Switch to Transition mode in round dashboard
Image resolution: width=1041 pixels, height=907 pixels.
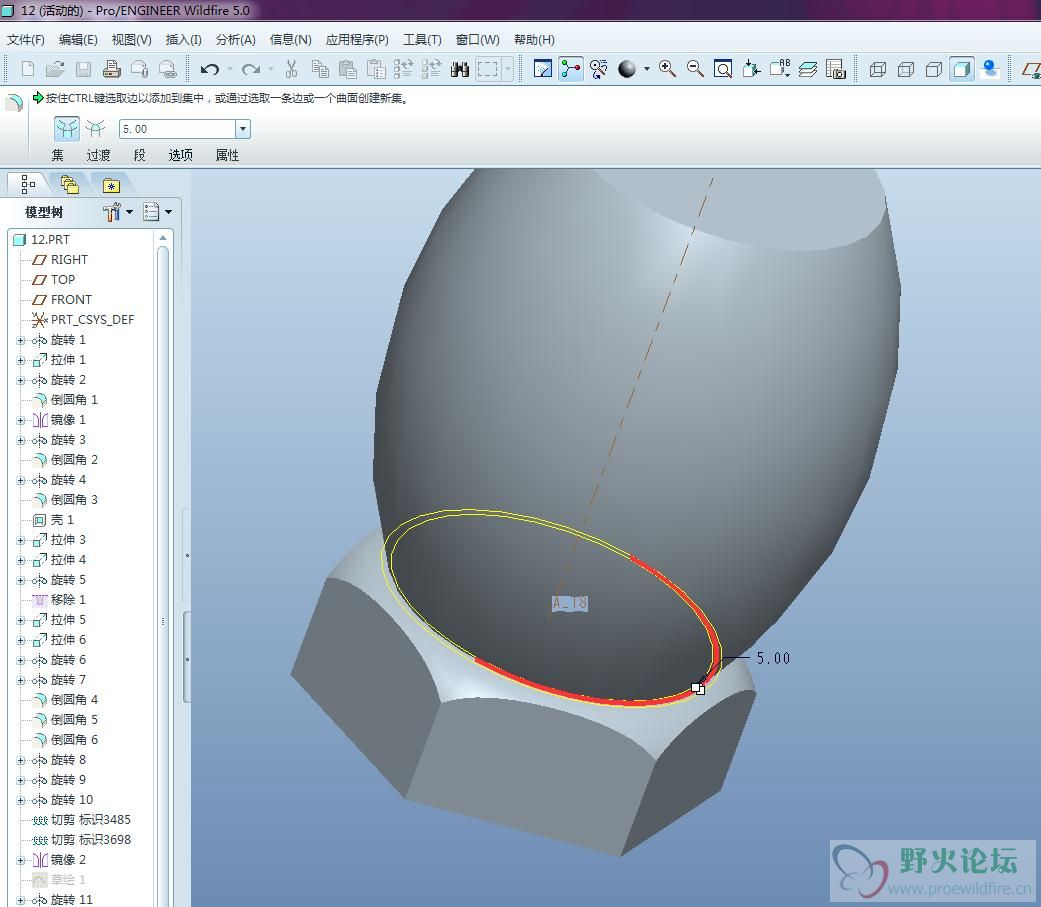click(95, 129)
